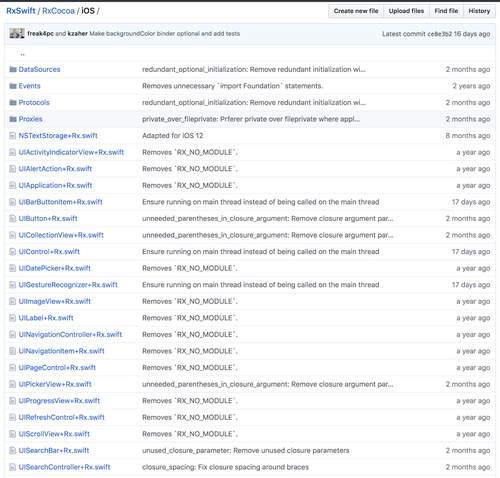This screenshot has height=478, width=500.
Task: Open 'Removes unnecessary import Foundation' commit message
Action: pos(233,86)
